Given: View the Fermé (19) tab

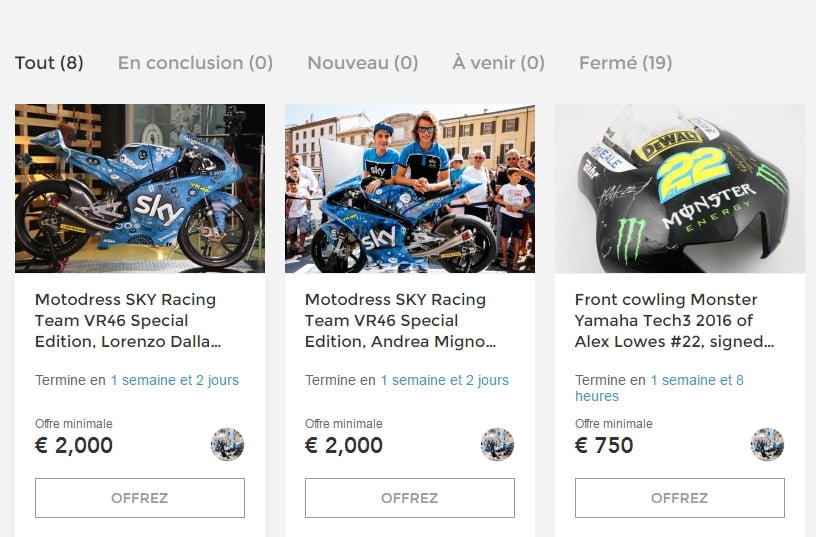Looking at the screenshot, I should (626, 63).
